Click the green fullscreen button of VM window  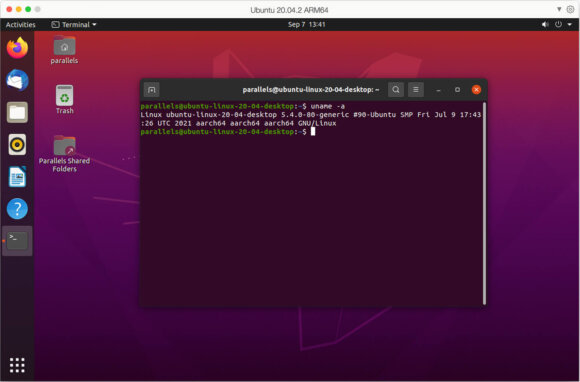click(x=28, y=9)
